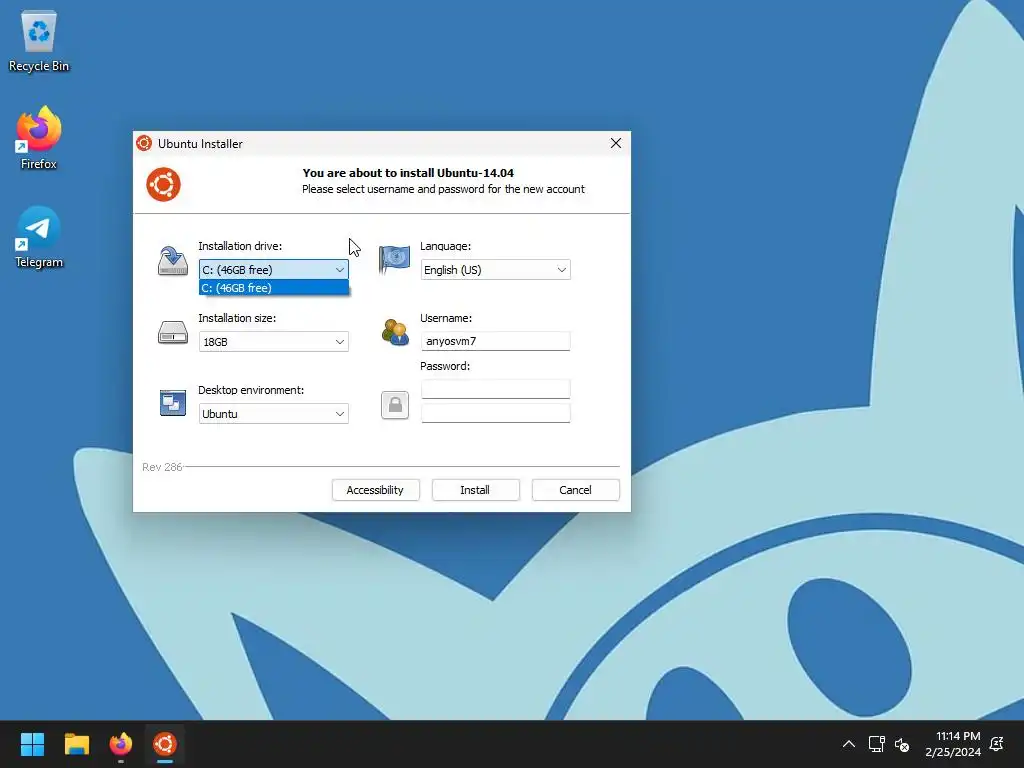
Task: Open the Language dropdown
Action: click(x=496, y=270)
